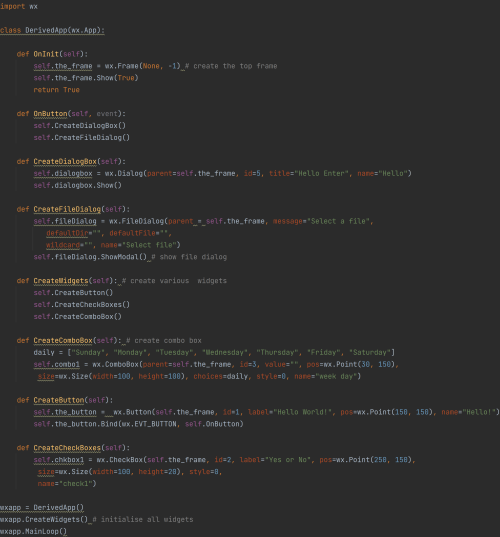The width and height of the screenshot is (500, 537).
Task: Click the 'self.dialogbox.Show()' line
Action: point(77,186)
